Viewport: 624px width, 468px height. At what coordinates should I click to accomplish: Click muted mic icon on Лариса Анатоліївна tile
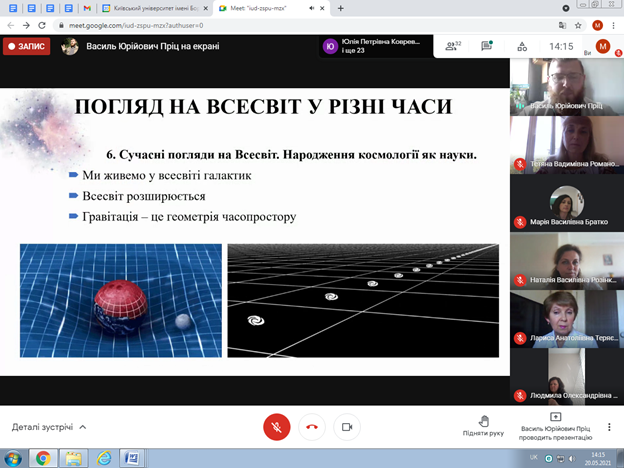click(x=520, y=338)
